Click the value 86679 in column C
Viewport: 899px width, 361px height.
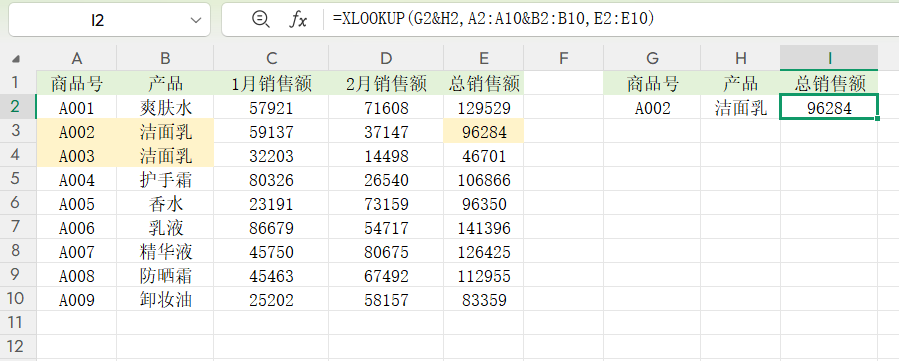pos(271,227)
